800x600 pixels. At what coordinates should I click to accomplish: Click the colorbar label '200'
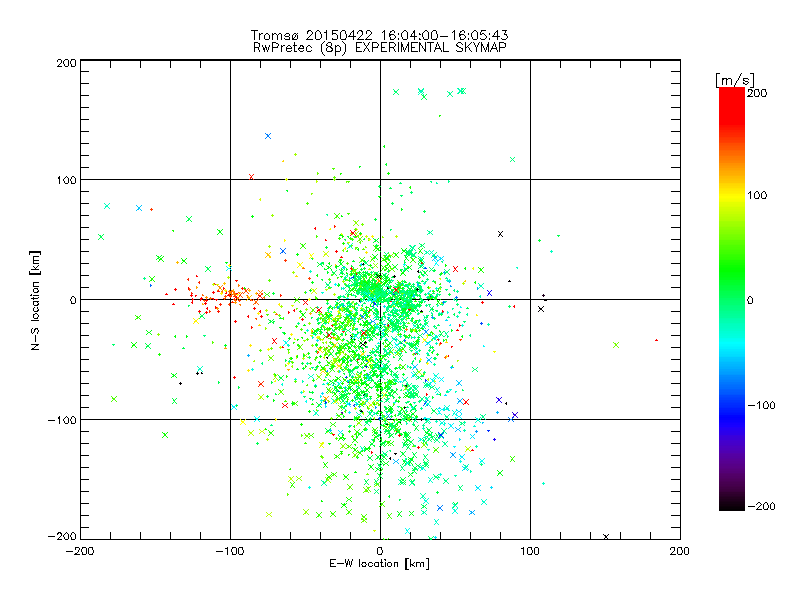tap(757, 93)
